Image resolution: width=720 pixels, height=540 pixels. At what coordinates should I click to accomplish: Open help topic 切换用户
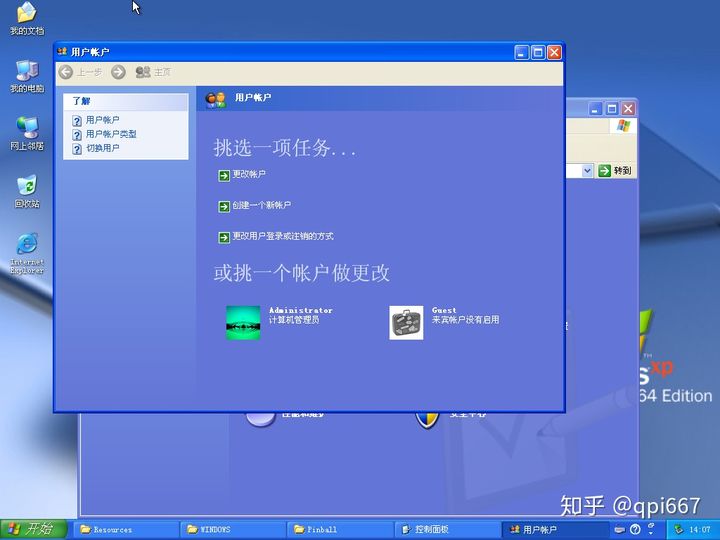[x=102, y=148]
